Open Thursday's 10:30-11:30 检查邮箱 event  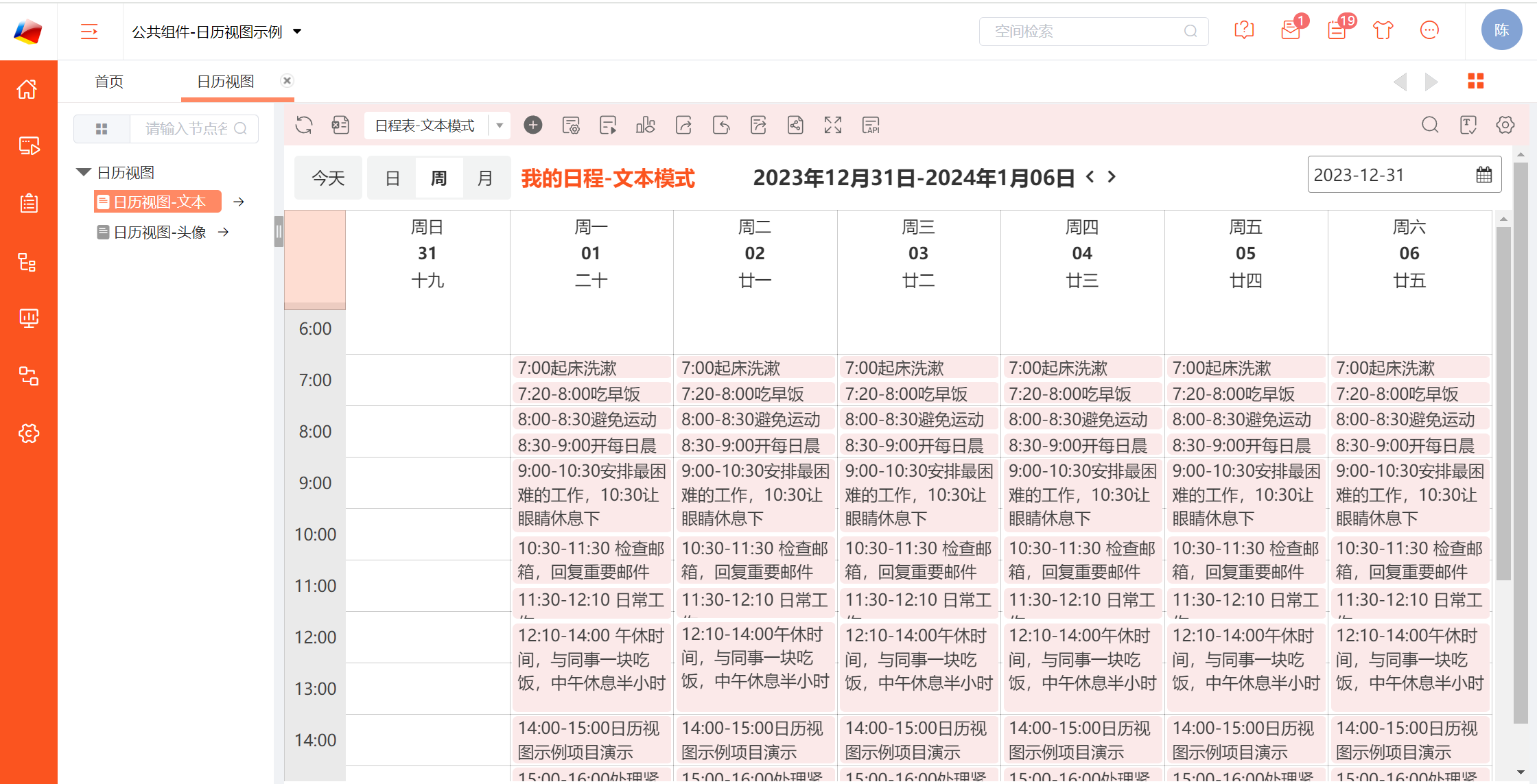coord(1082,560)
